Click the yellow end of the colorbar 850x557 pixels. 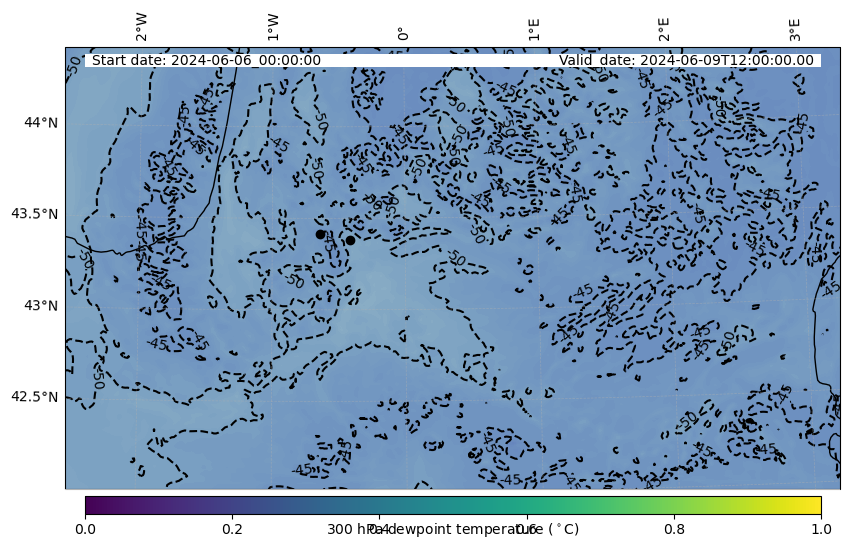pyautogui.click(x=816, y=504)
